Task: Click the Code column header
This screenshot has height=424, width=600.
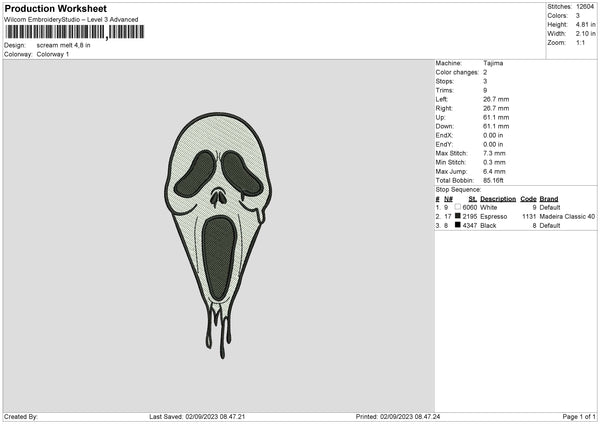Action: click(529, 198)
